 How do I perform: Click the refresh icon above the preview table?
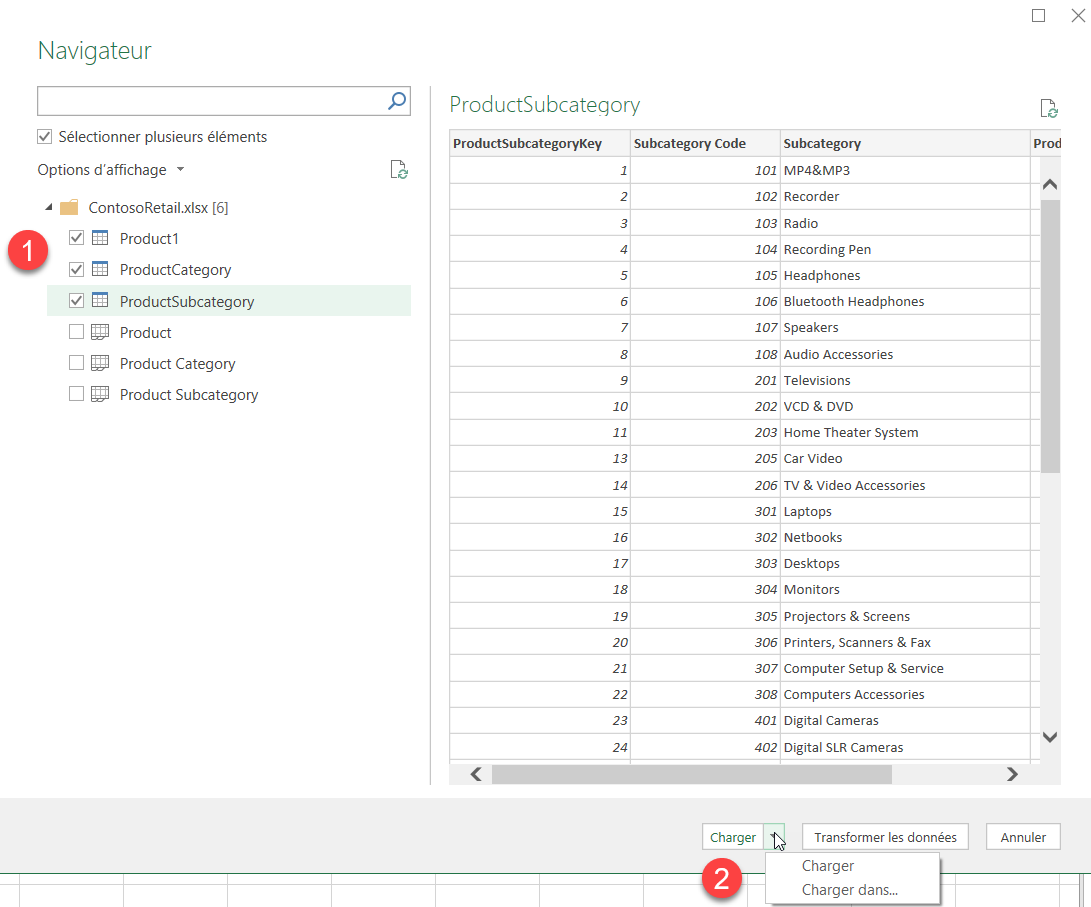[x=1048, y=107]
